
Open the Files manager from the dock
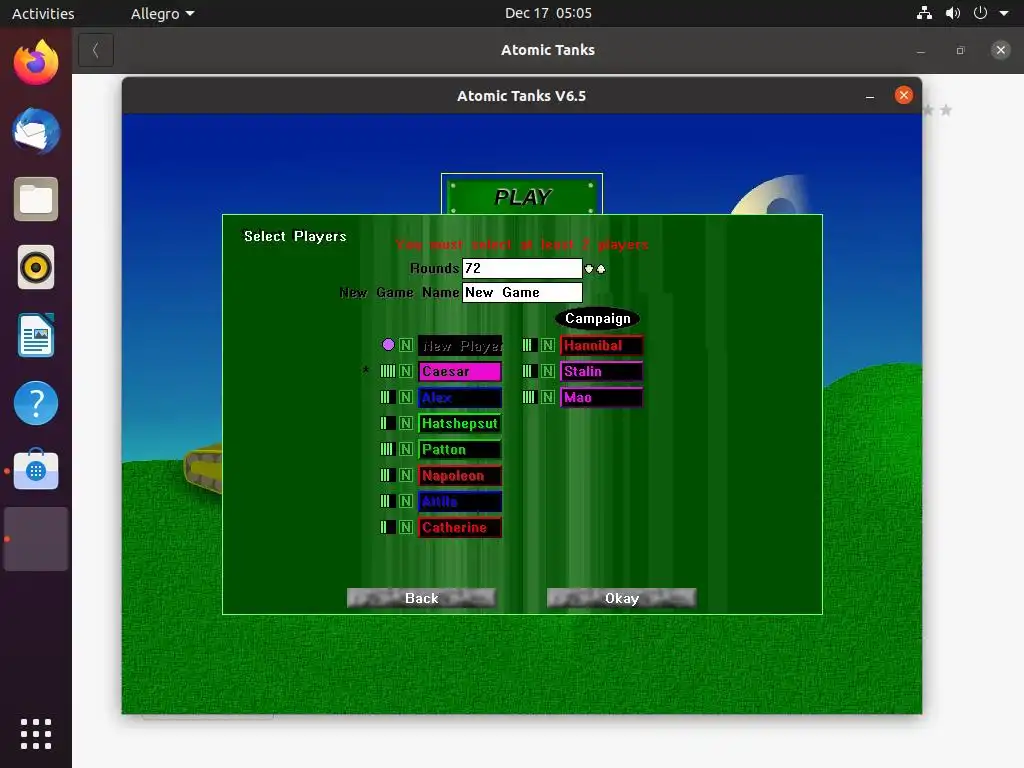[36, 199]
